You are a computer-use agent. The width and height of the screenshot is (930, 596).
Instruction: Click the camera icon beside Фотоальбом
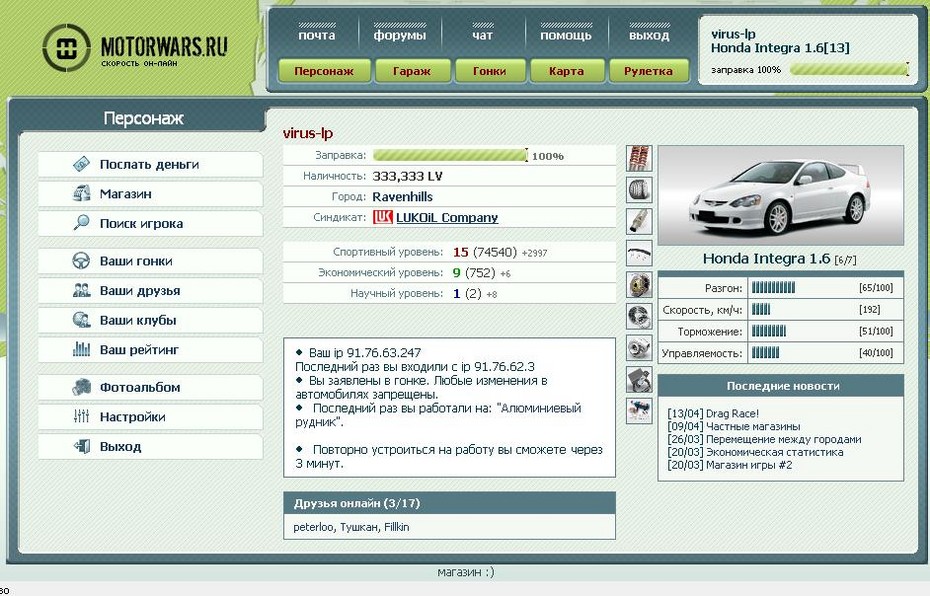coord(81,387)
